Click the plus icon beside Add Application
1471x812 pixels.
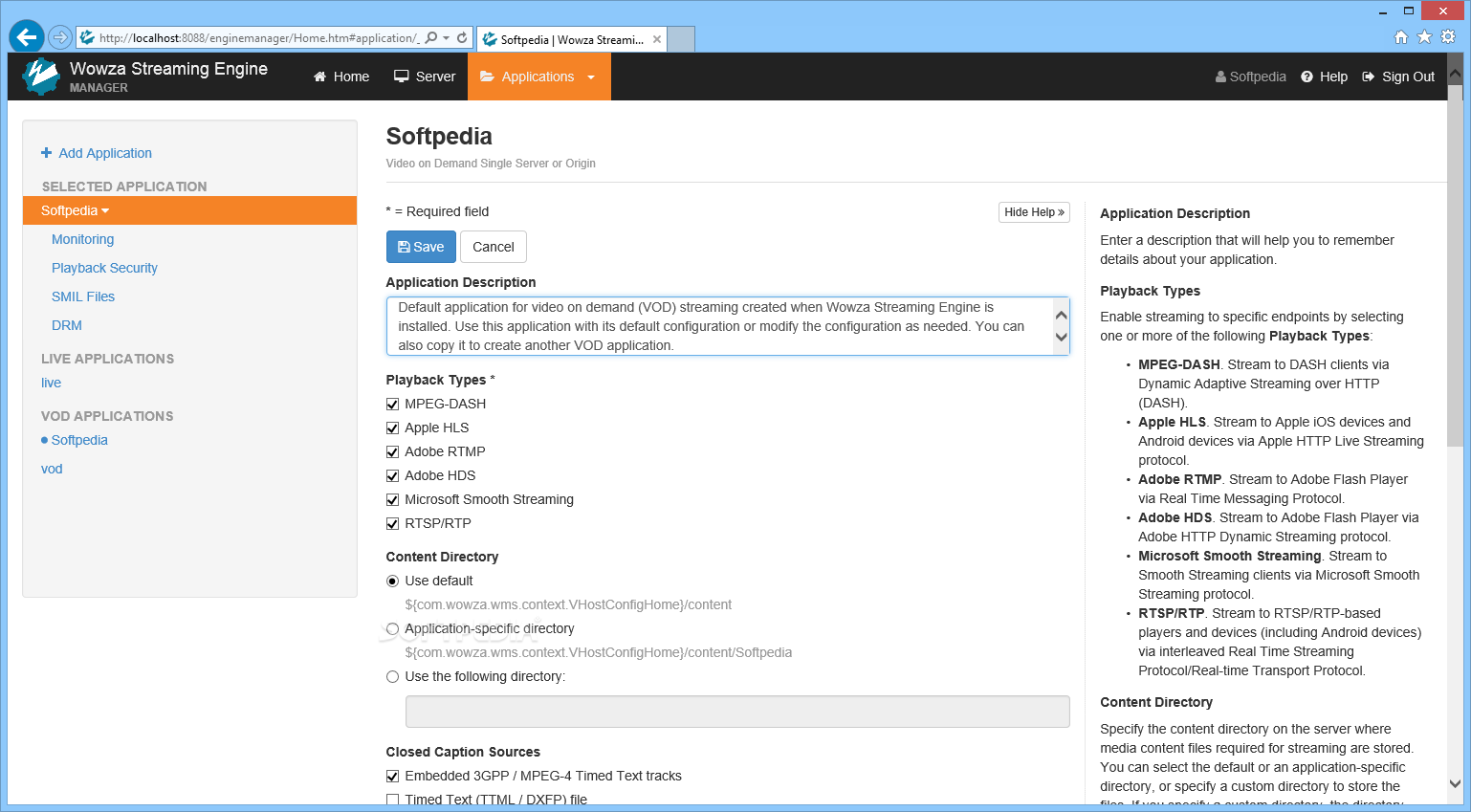coord(46,153)
